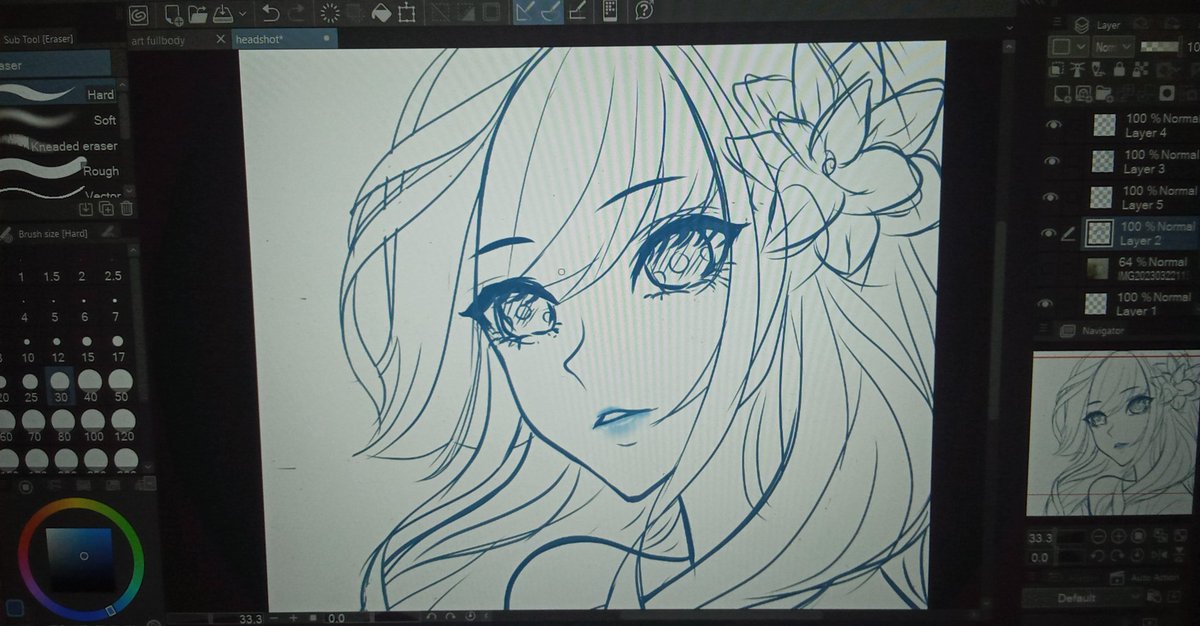This screenshot has width=1200, height=626.
Task: Toggle the lock layer icon
Action: 1119,70
